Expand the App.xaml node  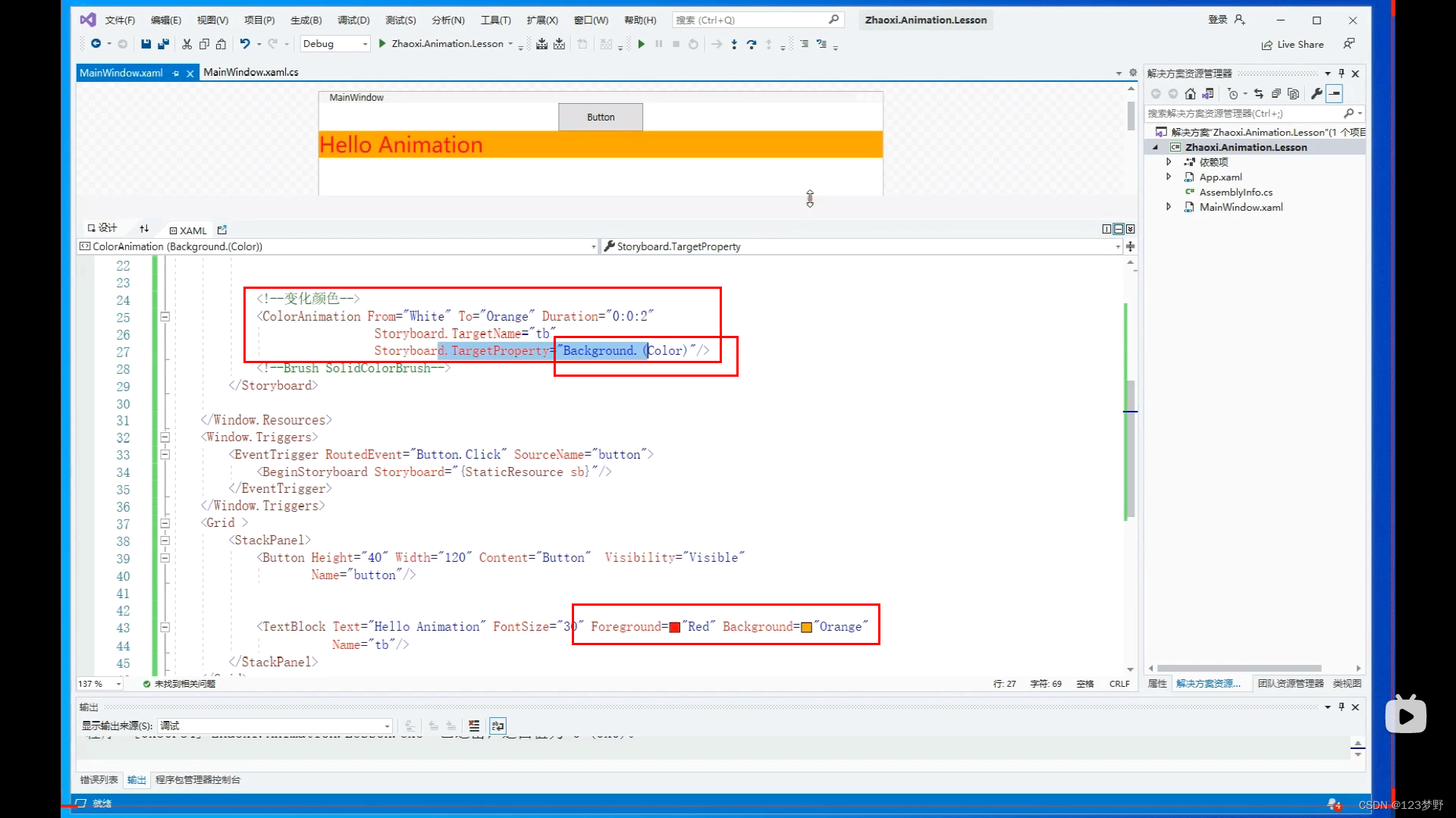click(x=1169, y=177)
